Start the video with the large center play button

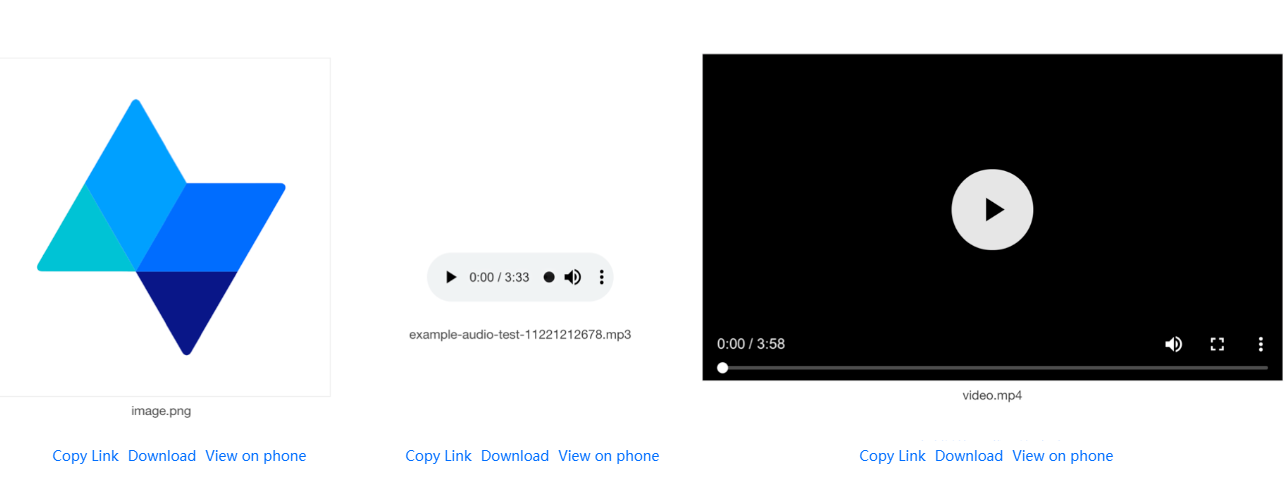coord(992,209)
